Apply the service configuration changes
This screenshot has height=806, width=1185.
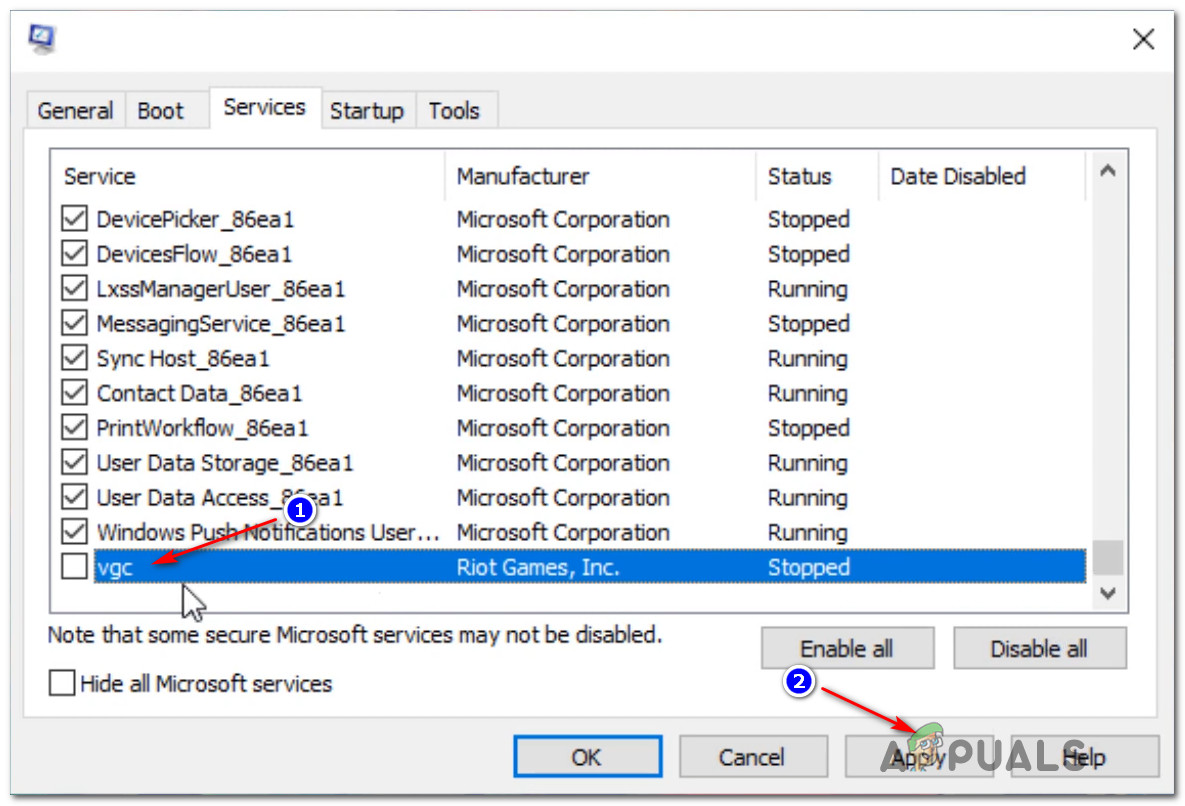(x=919, y=756)
